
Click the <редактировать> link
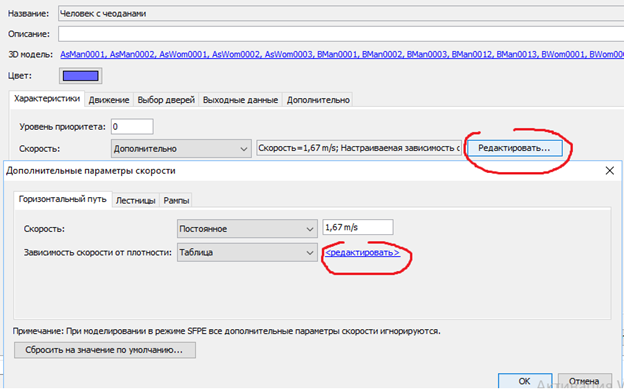pyautogui.click(x=363, y=252)
